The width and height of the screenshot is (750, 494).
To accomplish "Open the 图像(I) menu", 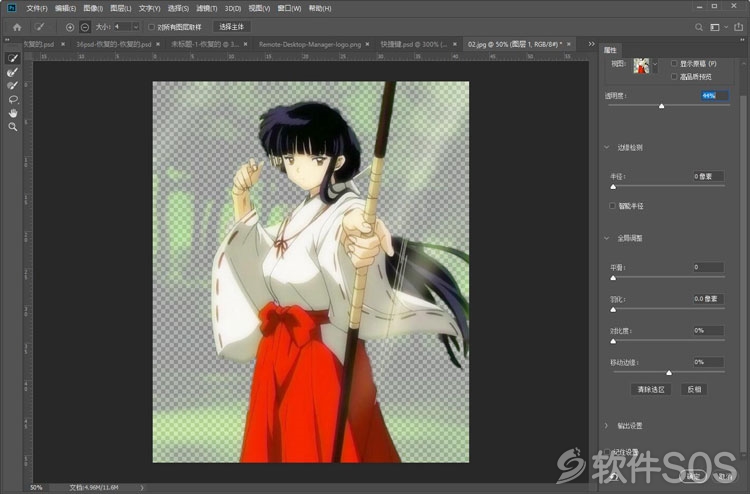I will click(93, 8).
